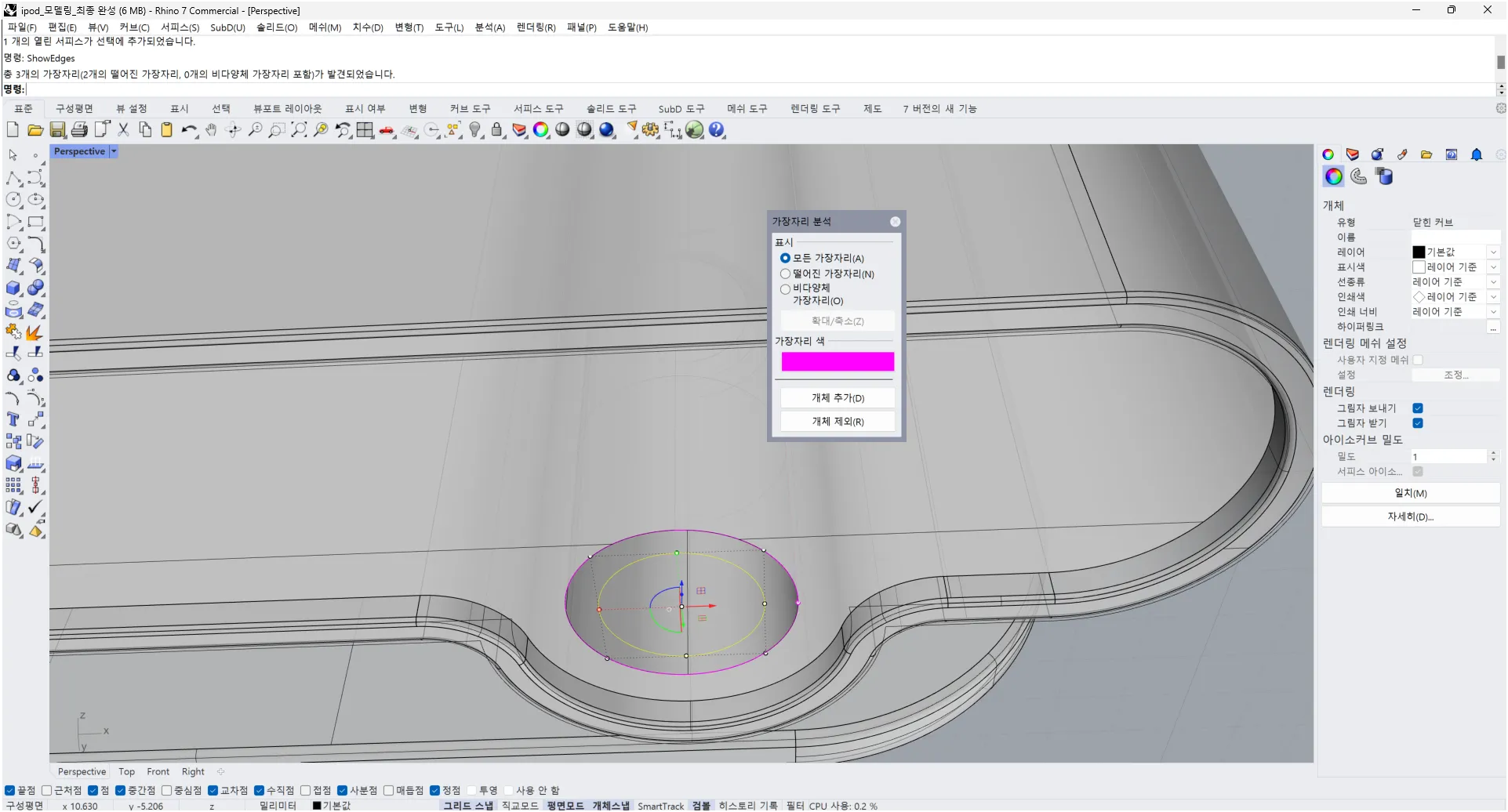The height and width of the screenshot is (812, 1508).
Task: Click the black layer color swatch in properties
Action: [x=1419, y=252]
